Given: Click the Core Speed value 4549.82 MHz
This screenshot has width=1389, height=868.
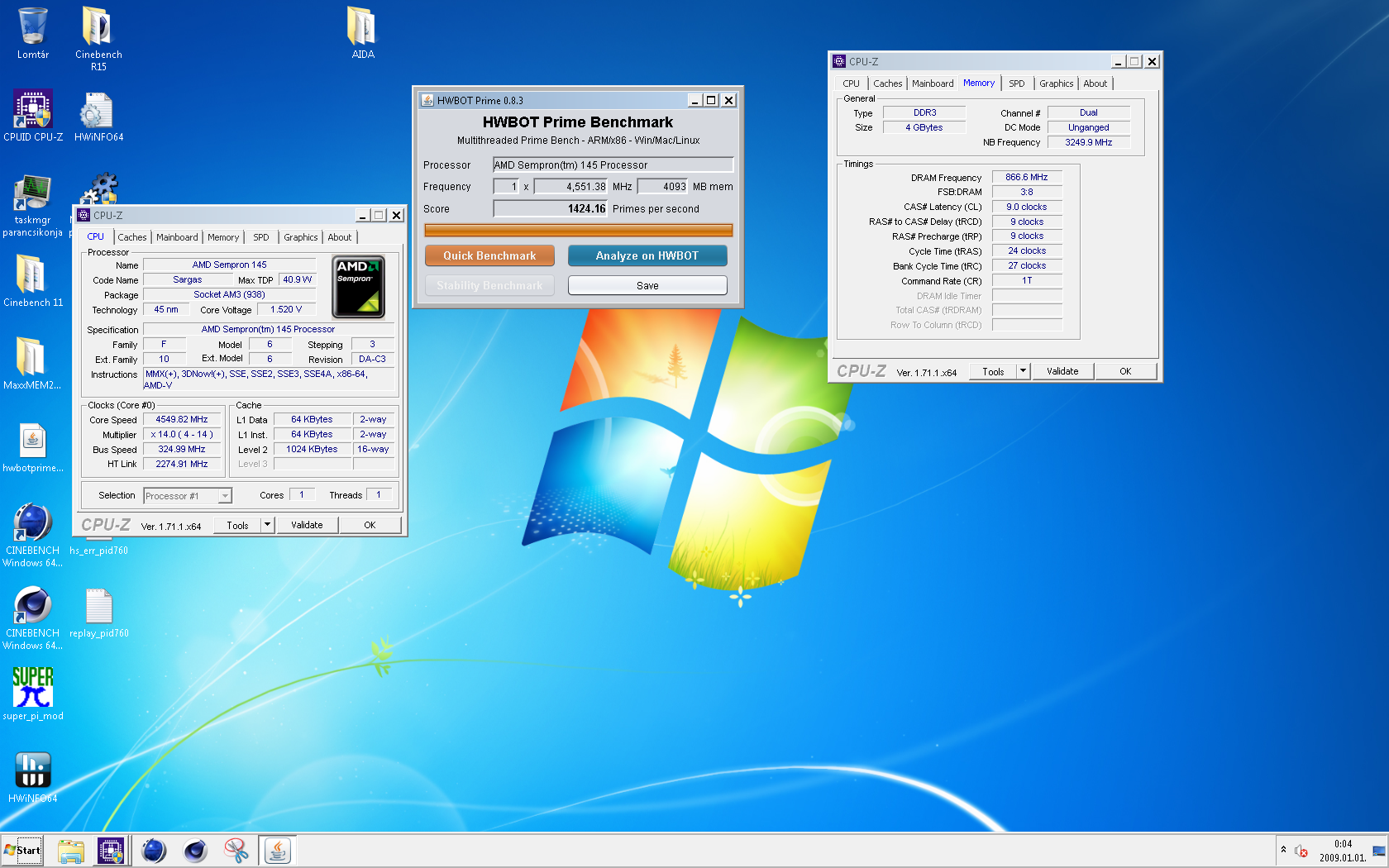Looking at the screenshot, I should pos(182,420).
